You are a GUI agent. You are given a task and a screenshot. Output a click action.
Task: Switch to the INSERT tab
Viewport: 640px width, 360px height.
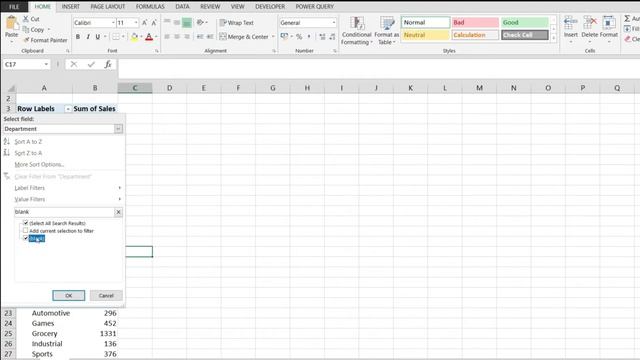71,7
